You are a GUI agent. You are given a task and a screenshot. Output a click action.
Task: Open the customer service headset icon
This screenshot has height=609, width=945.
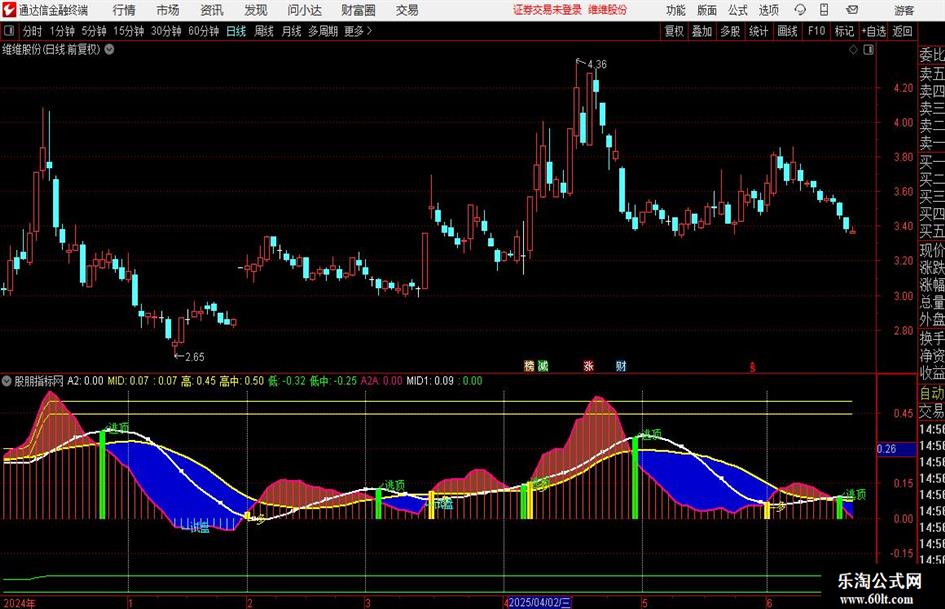pyautogui.click(x=800, y=10)
